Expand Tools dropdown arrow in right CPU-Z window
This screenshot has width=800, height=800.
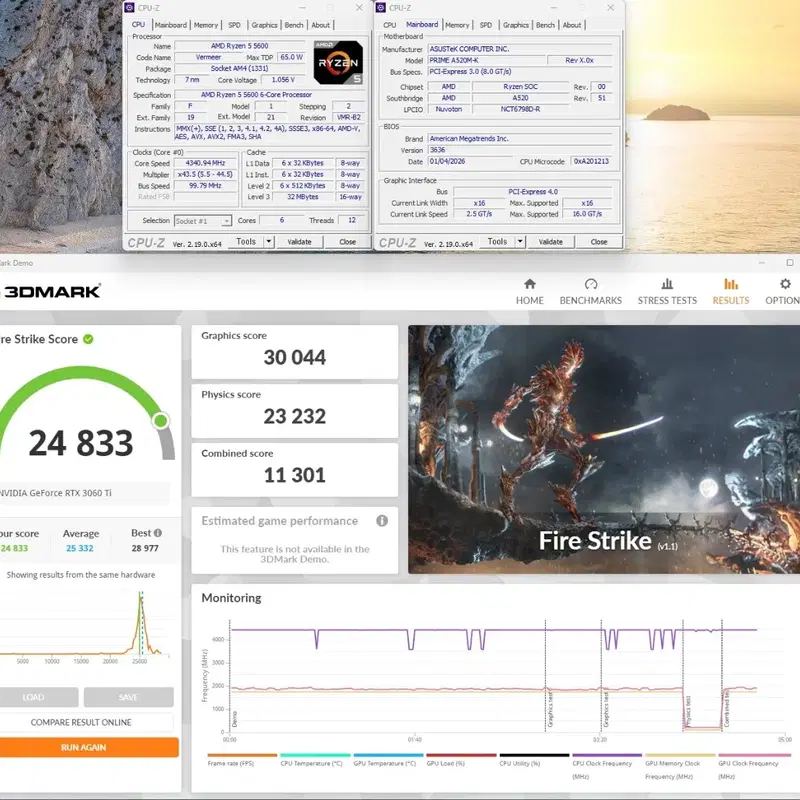coord(520,241)
